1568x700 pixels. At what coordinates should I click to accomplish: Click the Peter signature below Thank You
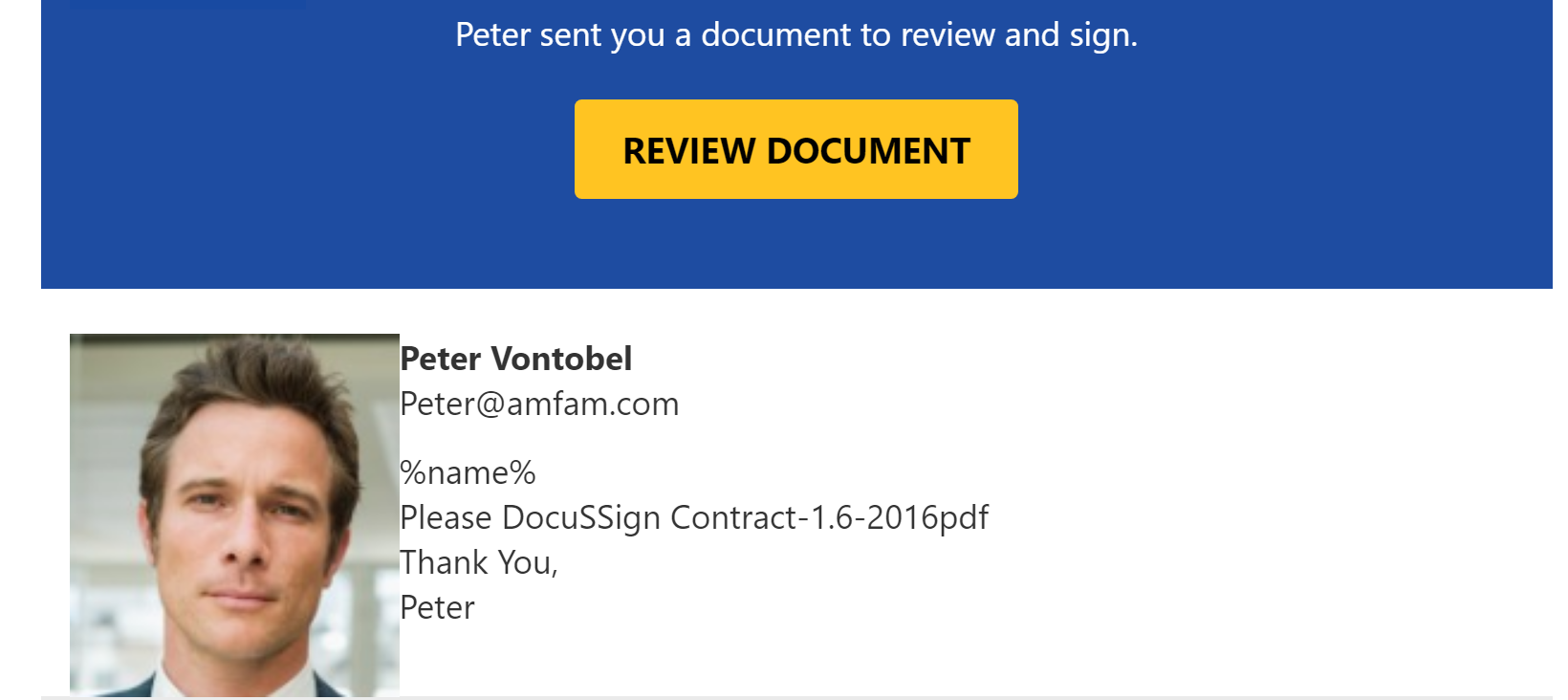(x=437, y=607)
